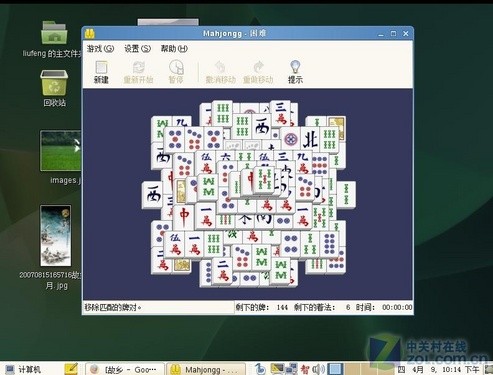Open the liufeng home folder desktop icon
Viewport: 493px width, 375px height.
pyautogui.click(x=54, y=38)
